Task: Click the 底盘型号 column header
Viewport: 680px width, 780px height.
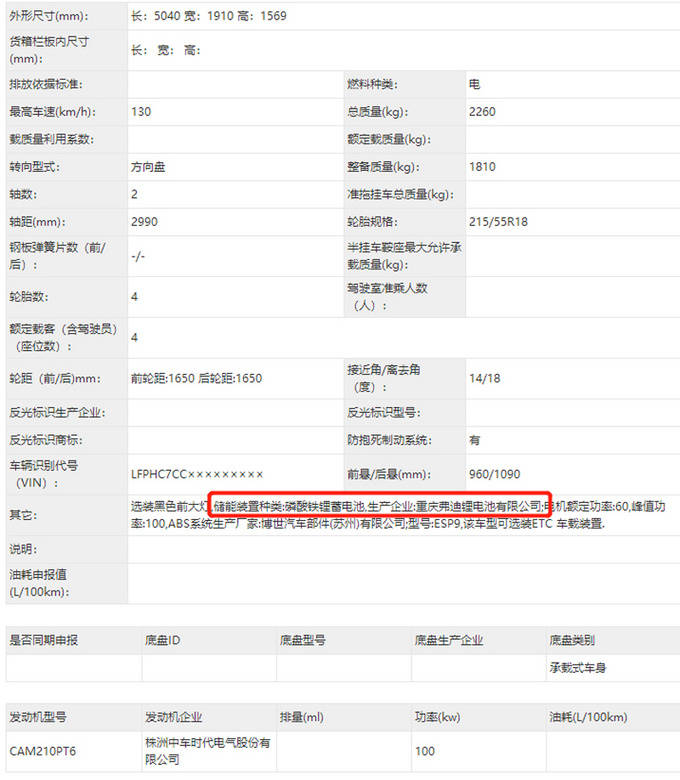Action: tap(302, 640)
